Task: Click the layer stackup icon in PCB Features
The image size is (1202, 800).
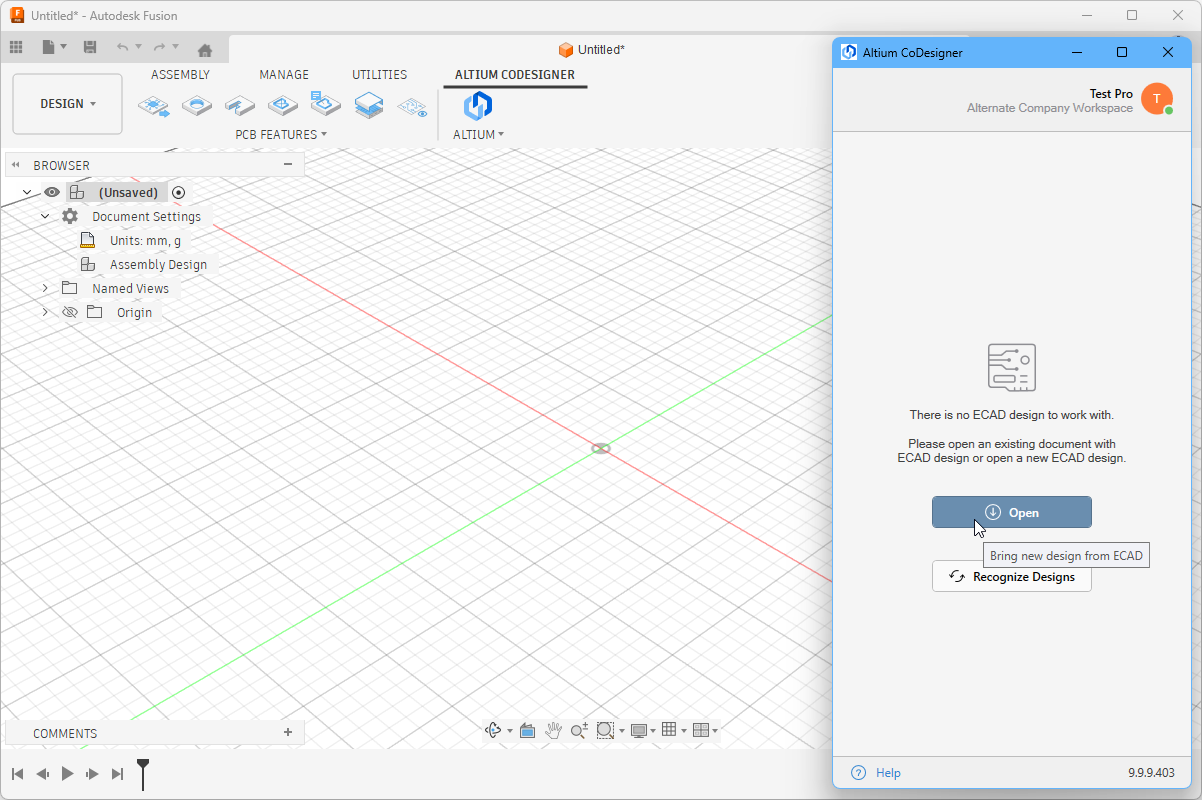Action: [368, 105]
